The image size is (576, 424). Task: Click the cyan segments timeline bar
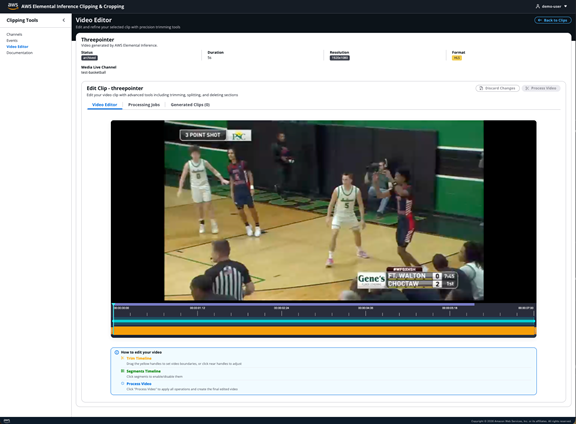[x=324, y=321]
